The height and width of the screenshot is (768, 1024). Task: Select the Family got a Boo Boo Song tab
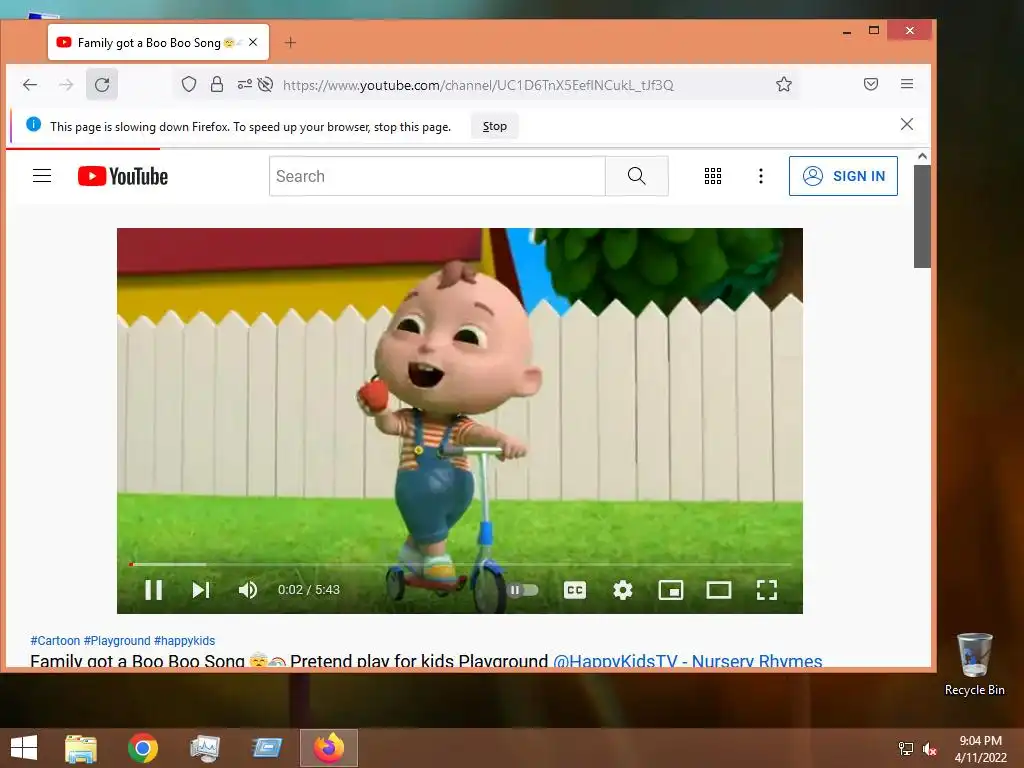[158, 42]
